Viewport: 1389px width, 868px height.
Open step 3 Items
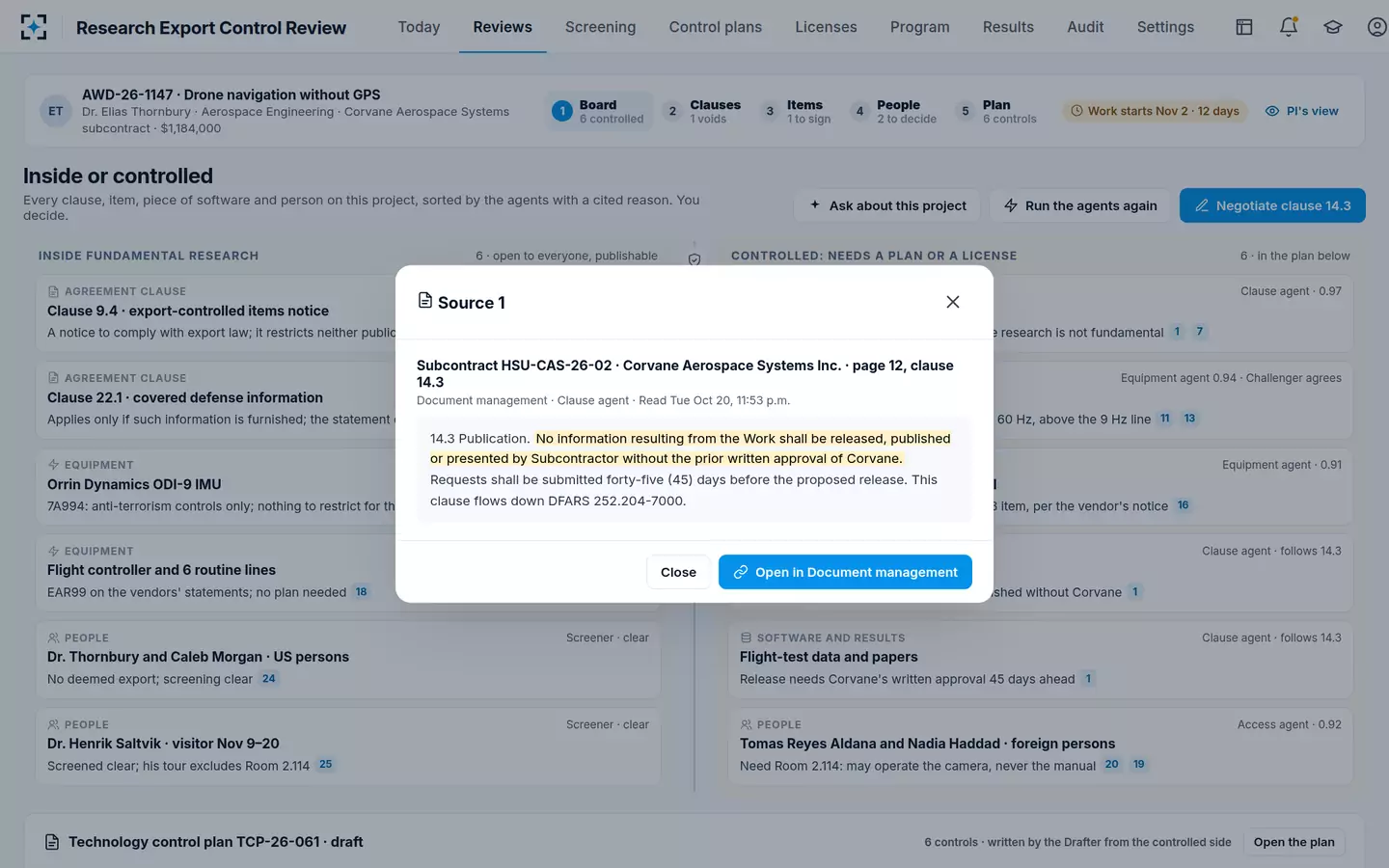[x=796, y=111]
